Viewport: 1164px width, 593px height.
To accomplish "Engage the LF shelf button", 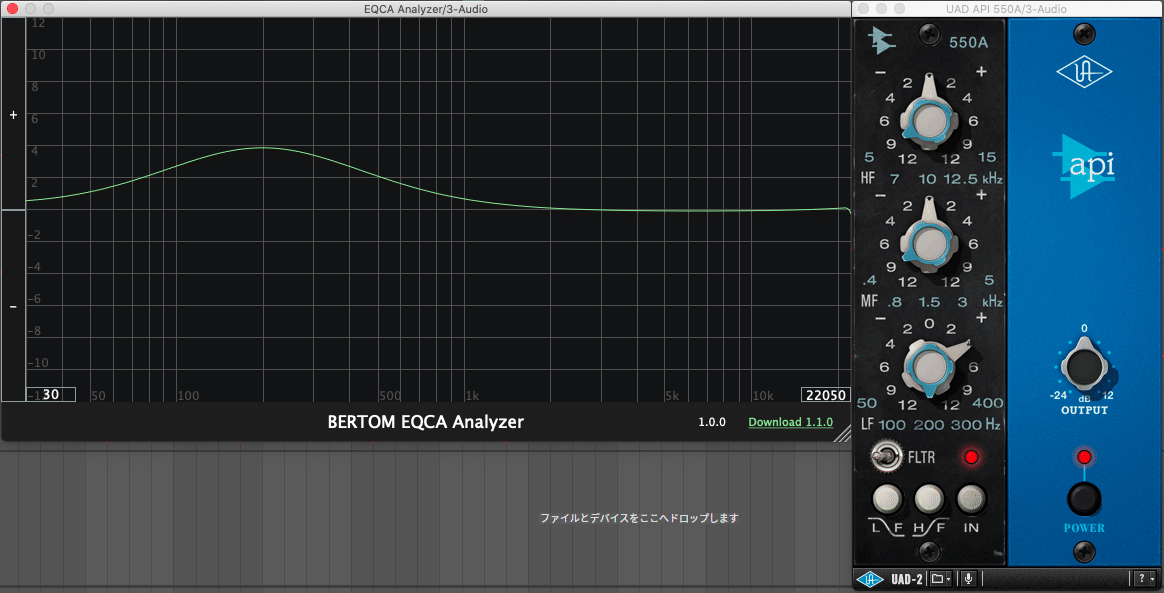I will click(886, 499).
